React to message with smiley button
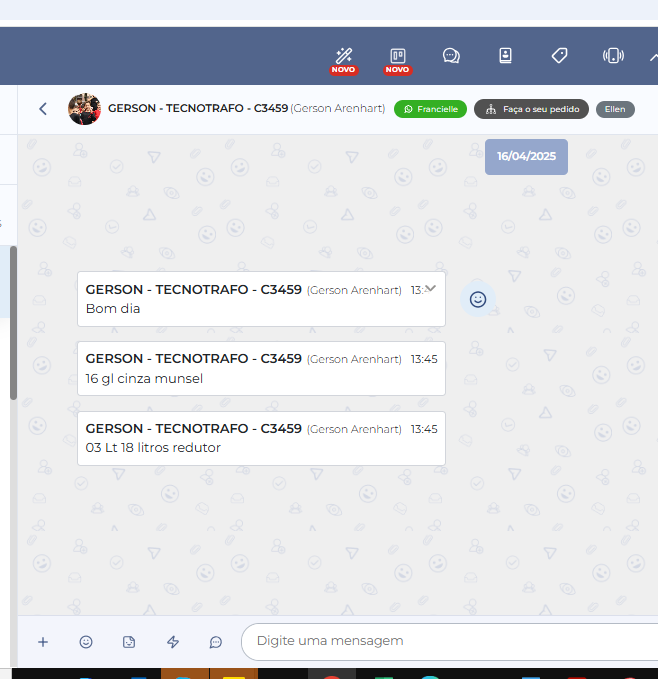Viewport: 658px width, 679px height. coord(478,299)
